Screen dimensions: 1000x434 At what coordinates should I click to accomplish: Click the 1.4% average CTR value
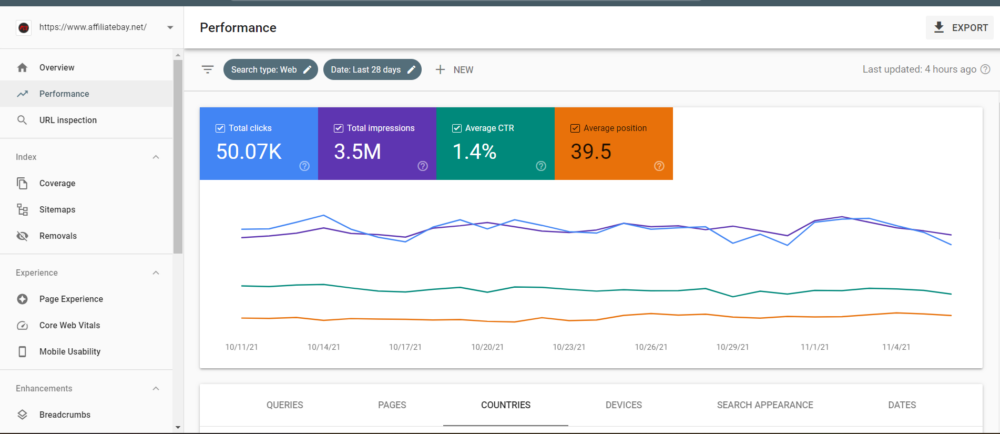point(474,152)
